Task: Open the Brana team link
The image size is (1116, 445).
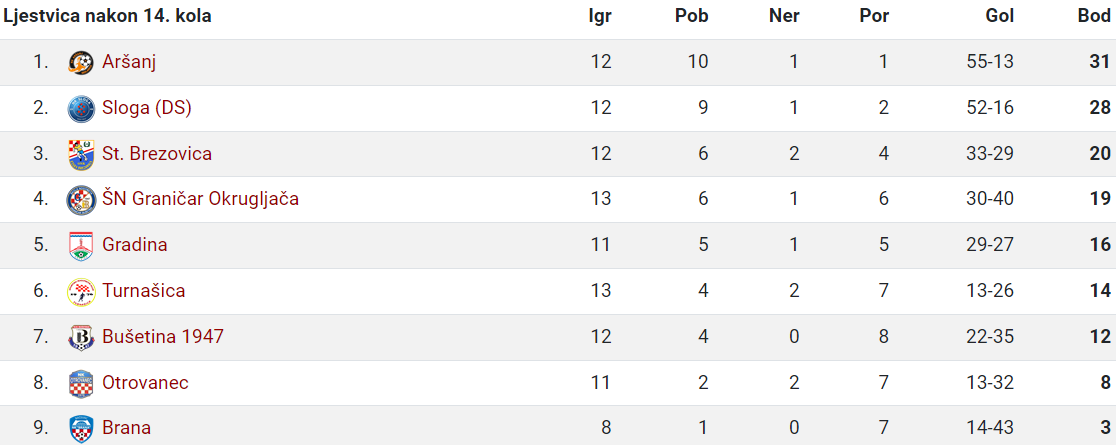Action: 126,428
